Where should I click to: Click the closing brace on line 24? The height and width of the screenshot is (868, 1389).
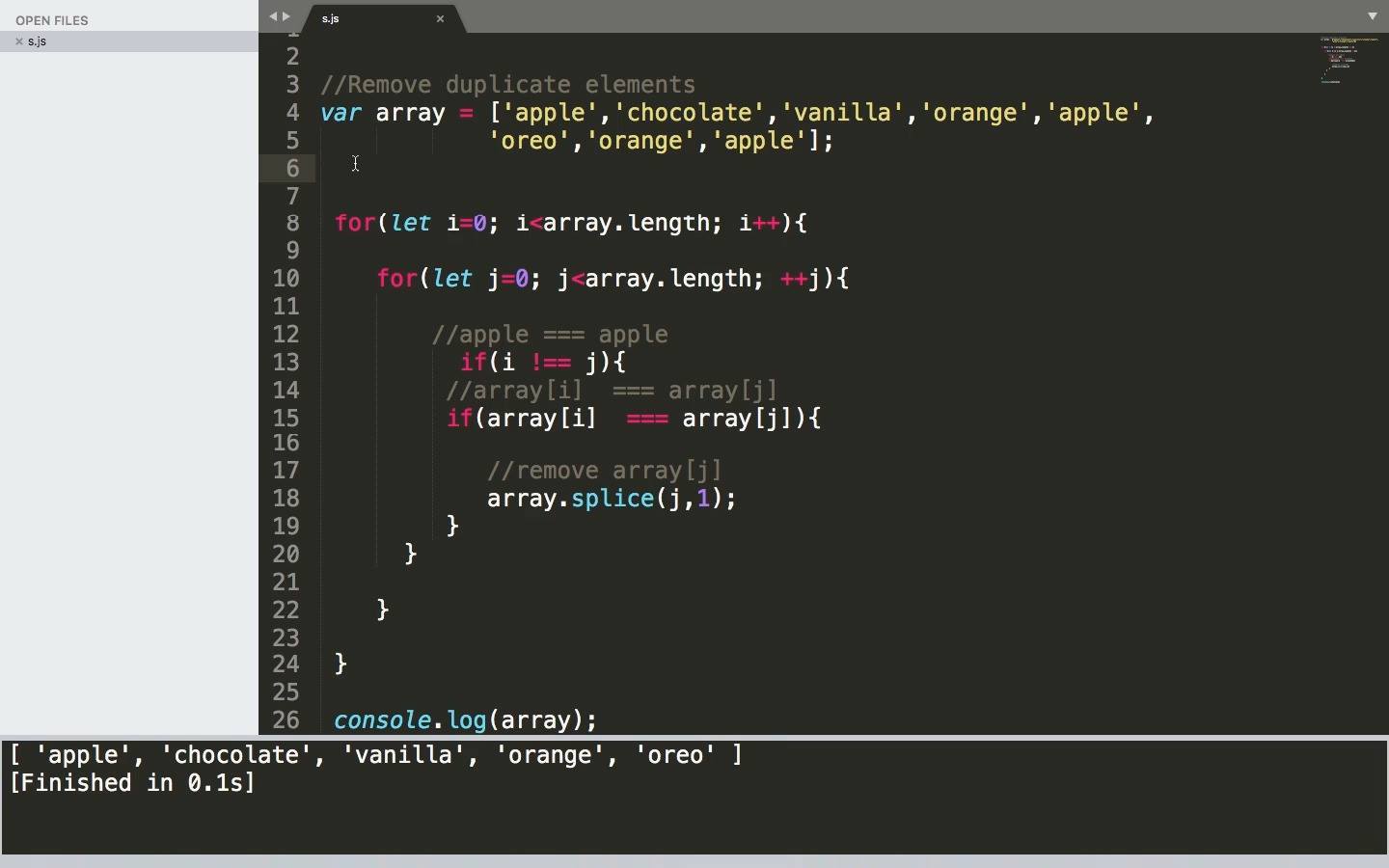click(340, 664)
